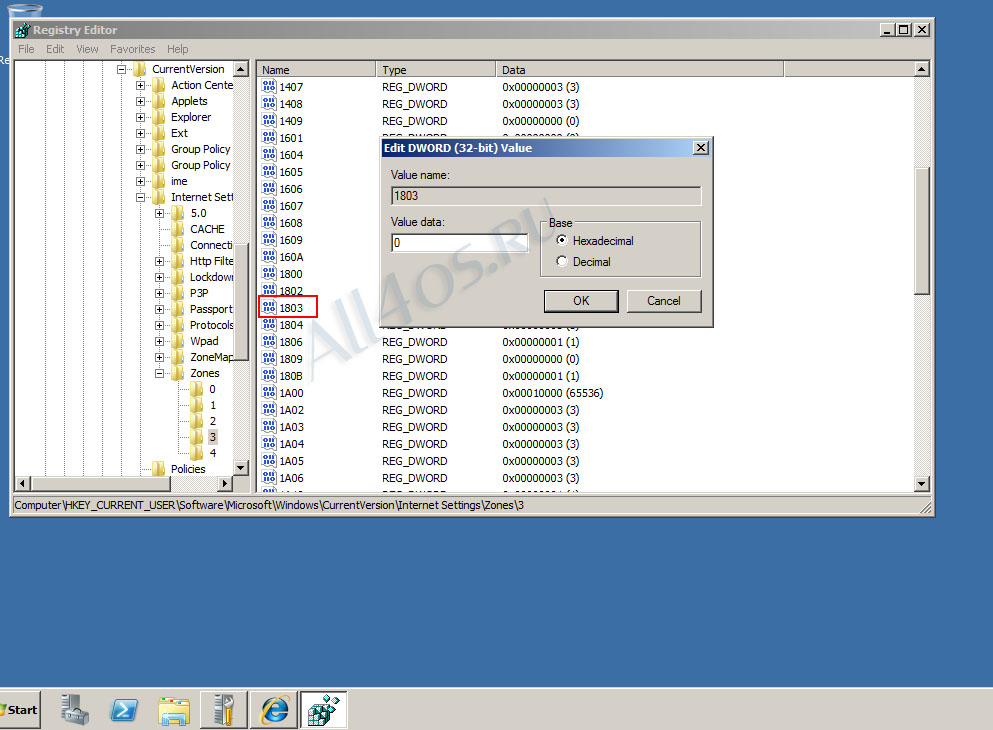Sort values by the Type column header
The image size is (993, 730).
(436, 70)
